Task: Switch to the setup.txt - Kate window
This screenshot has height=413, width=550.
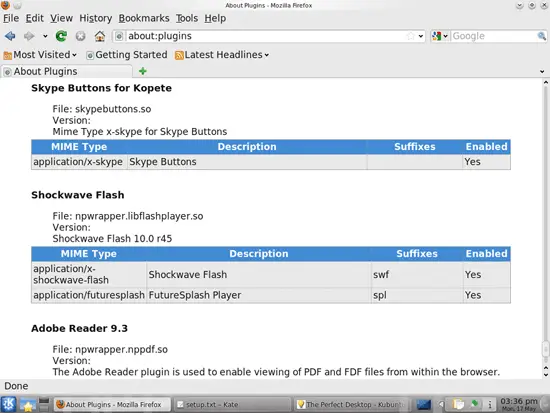Action: pyautogui.click(x=232, y=405)
